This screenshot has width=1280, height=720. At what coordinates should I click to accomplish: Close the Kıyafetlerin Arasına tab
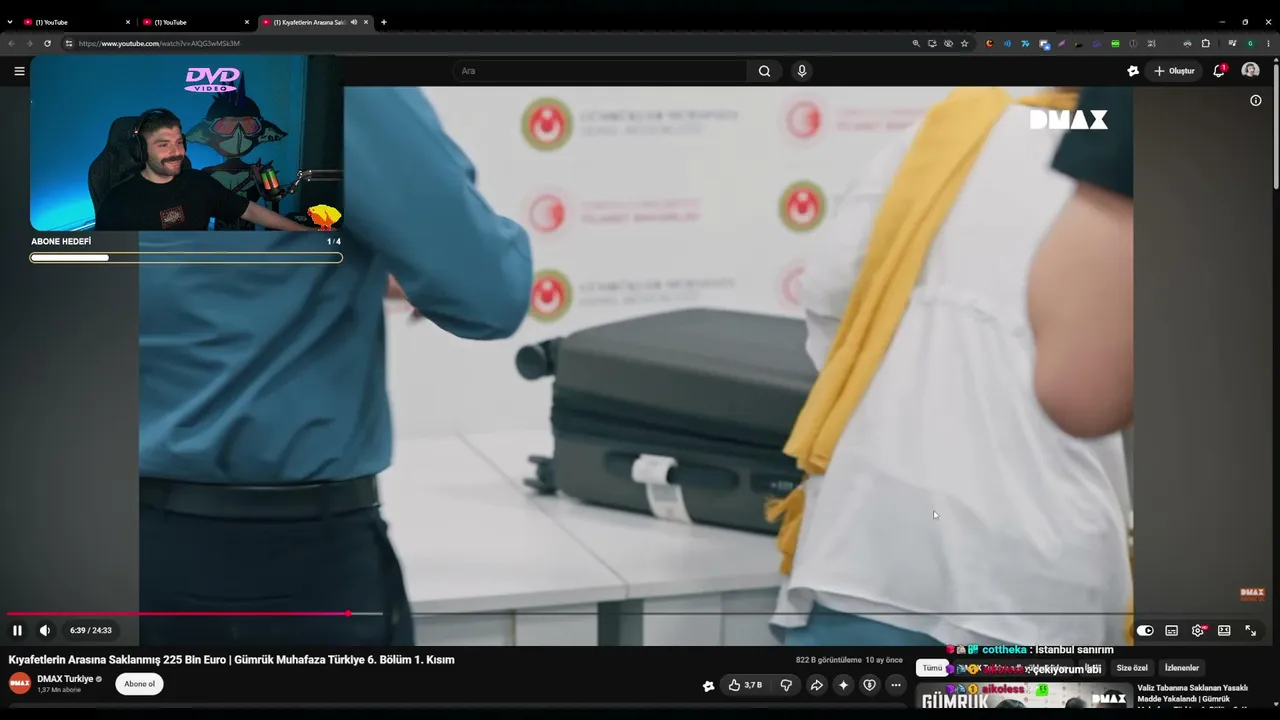click(x=366, y=22)
